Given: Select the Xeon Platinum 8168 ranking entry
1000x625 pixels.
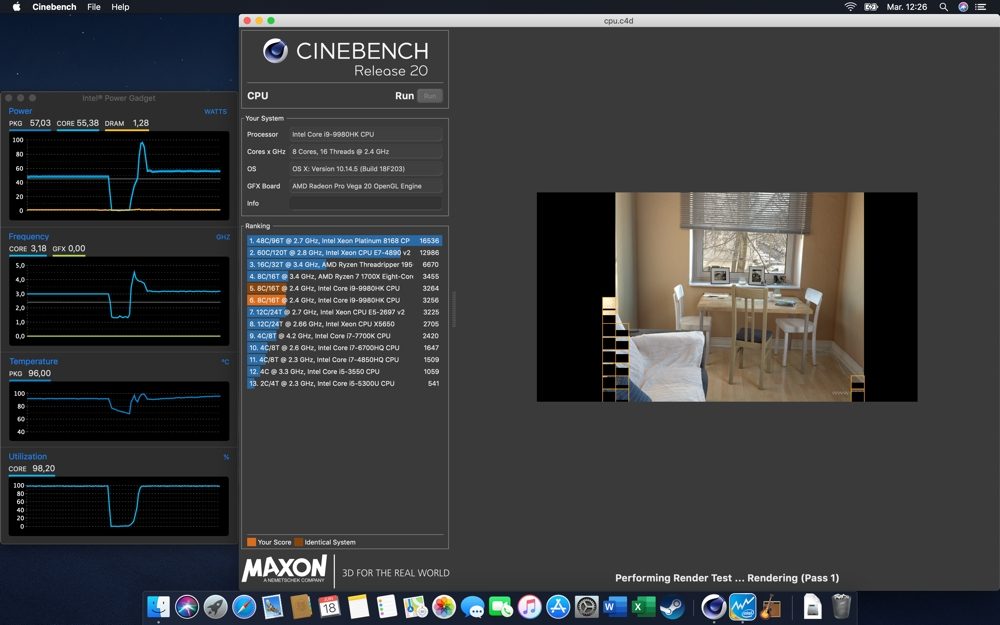Looking at the screenshot, I should (344, 240).
